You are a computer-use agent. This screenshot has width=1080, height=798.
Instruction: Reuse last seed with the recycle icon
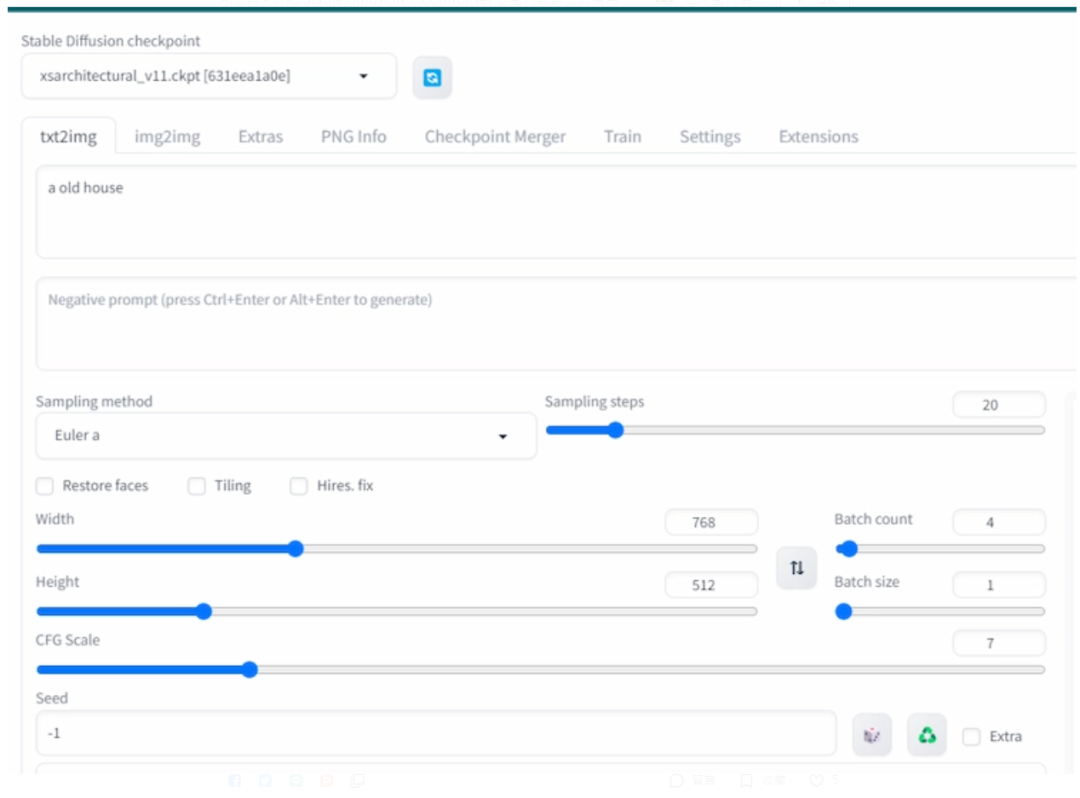click(927, 735)
